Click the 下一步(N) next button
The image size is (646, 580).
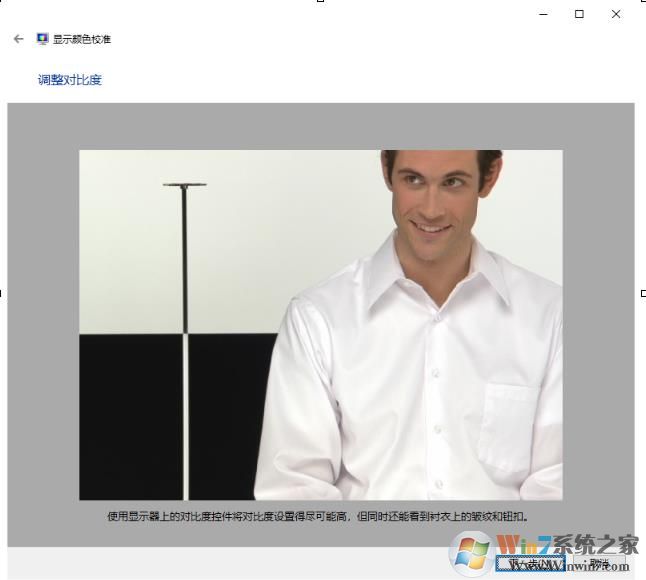click(x=531, y=563)
